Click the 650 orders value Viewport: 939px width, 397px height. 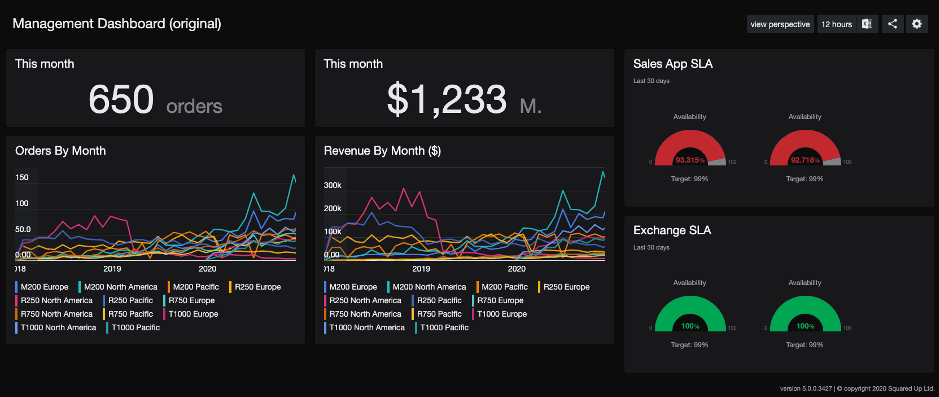[x=156, y=100]
